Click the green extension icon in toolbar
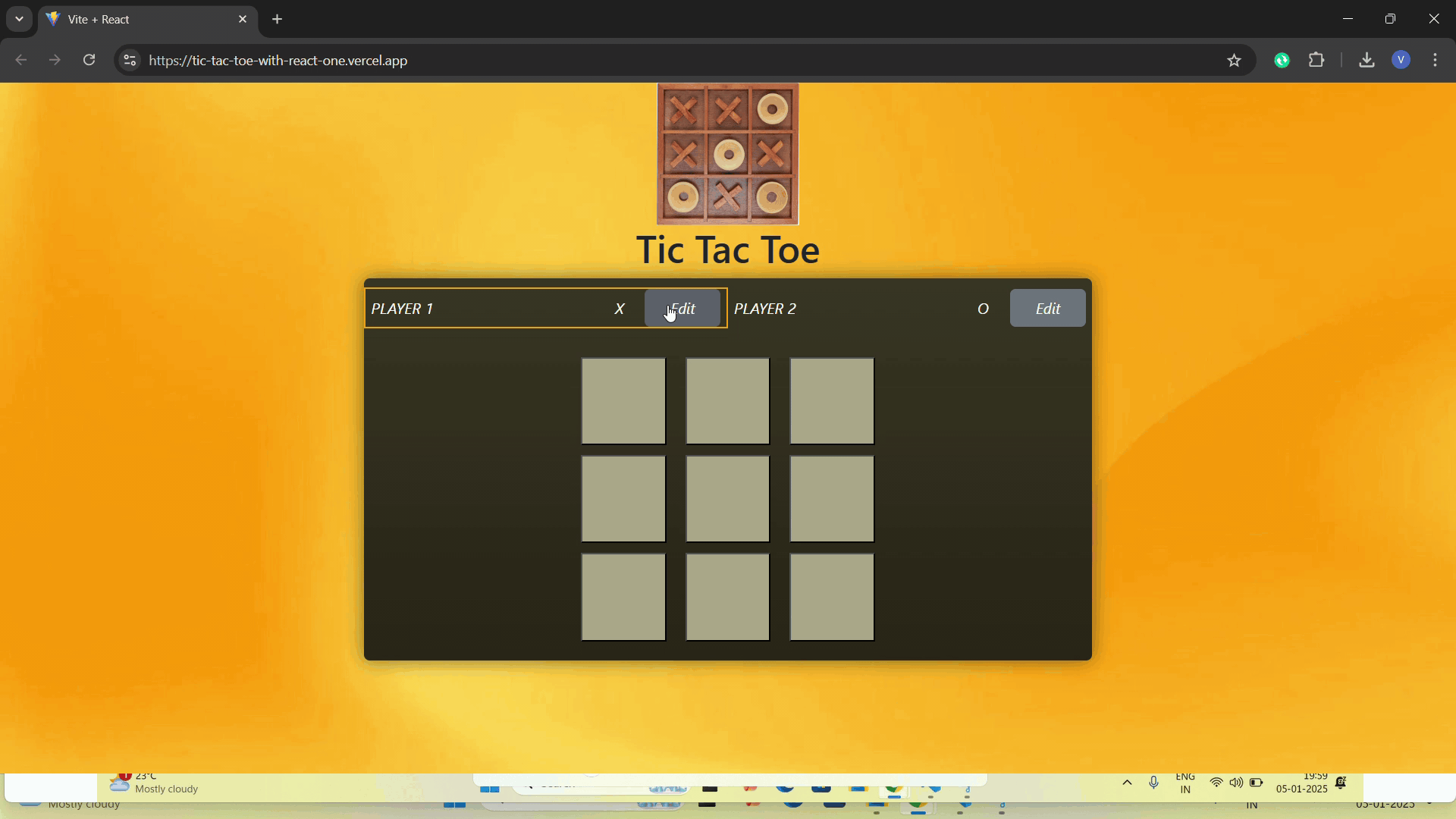Screen dimensions: 1456x819 click(1282, 60)
